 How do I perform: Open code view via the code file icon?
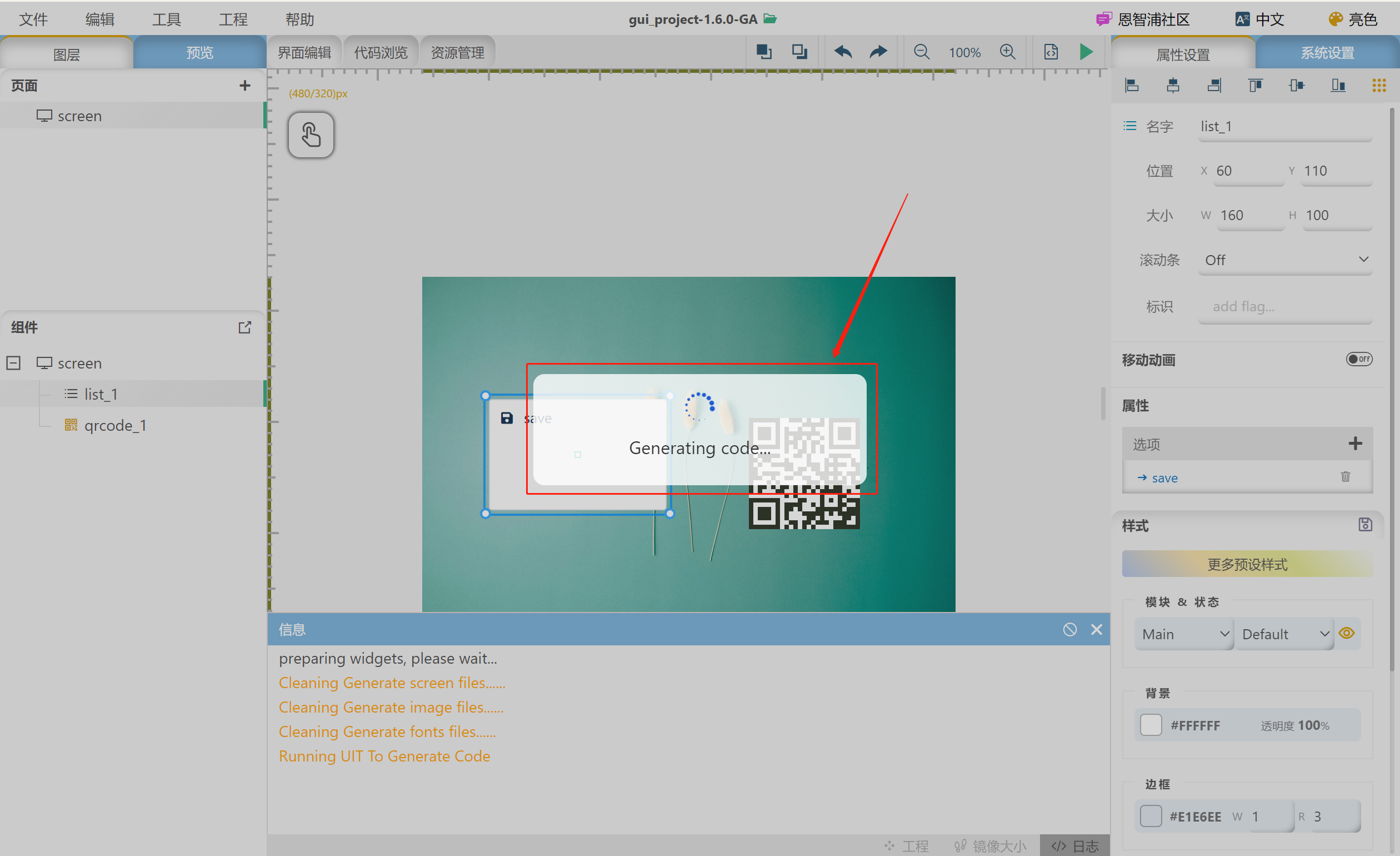1051,52
